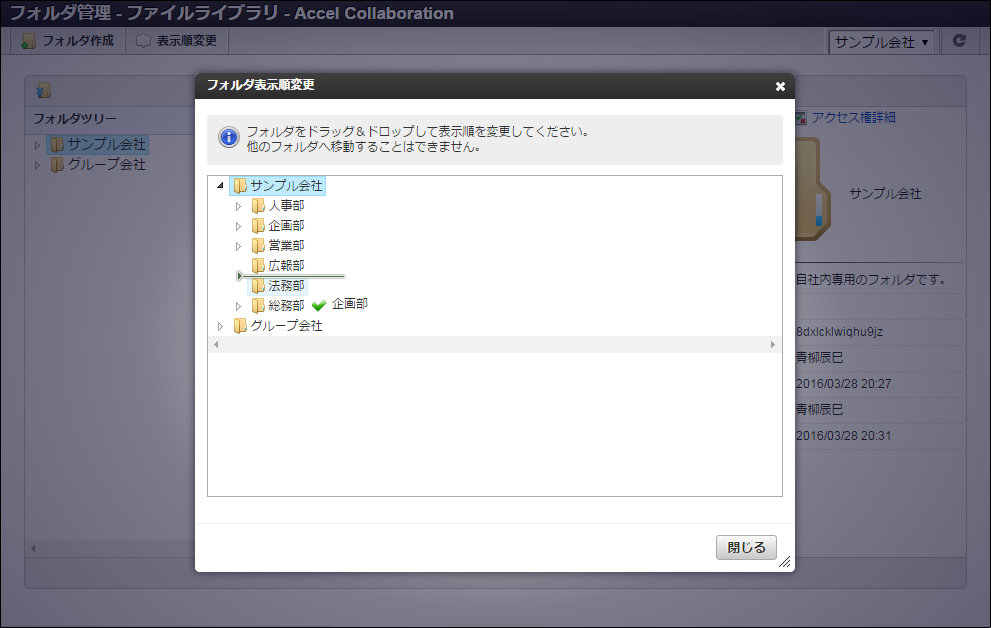The height and width of the screenshot is (628, 991).
Task: Click the 閉じる button
Action: tap(746, 548)
